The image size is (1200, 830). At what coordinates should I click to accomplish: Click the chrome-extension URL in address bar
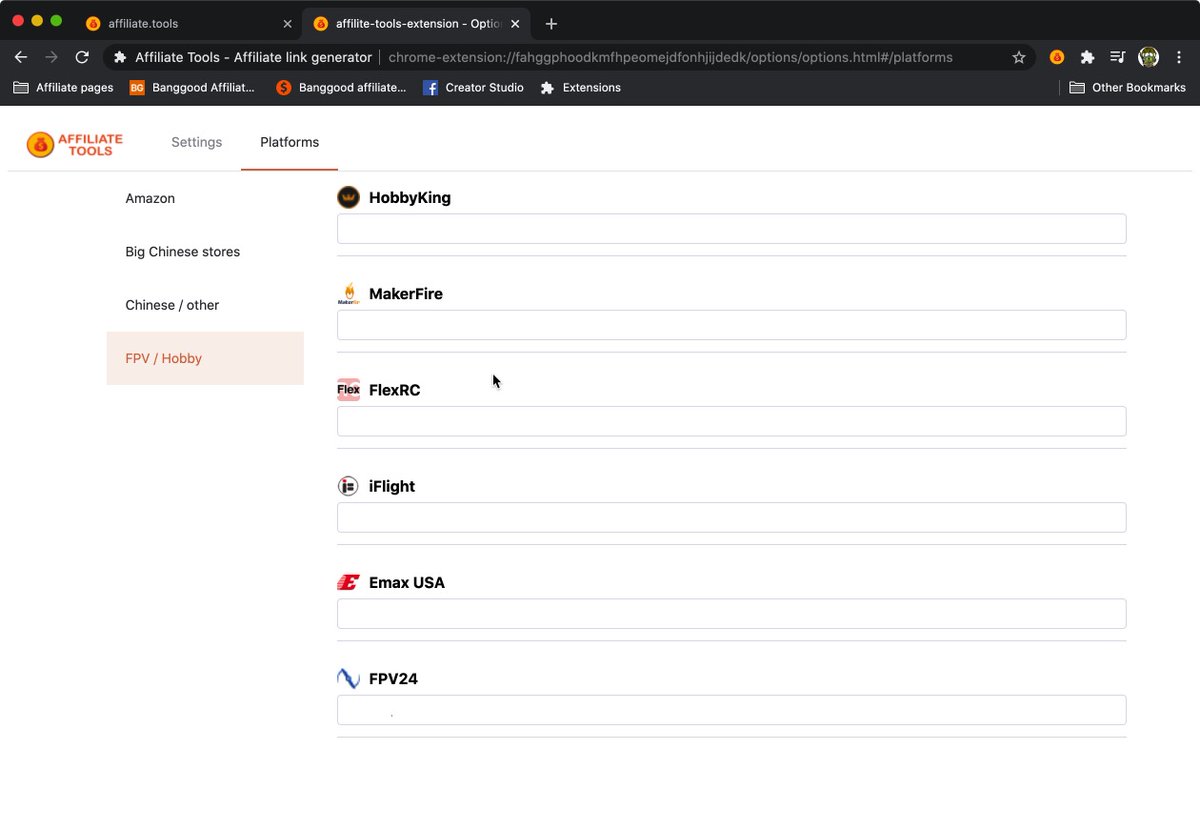670,57
